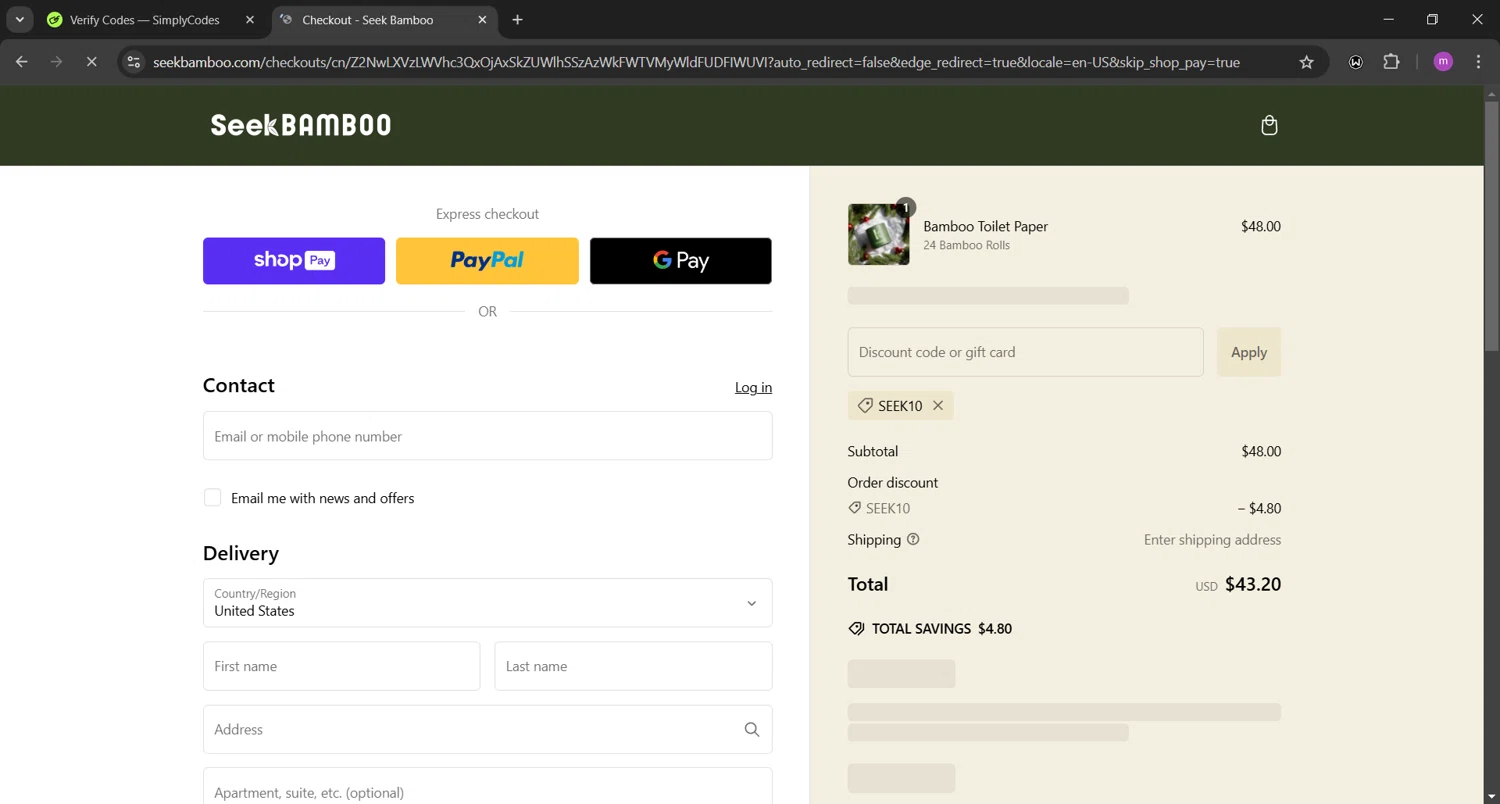Open the Chrome three-dot menu

(1478, 62)
